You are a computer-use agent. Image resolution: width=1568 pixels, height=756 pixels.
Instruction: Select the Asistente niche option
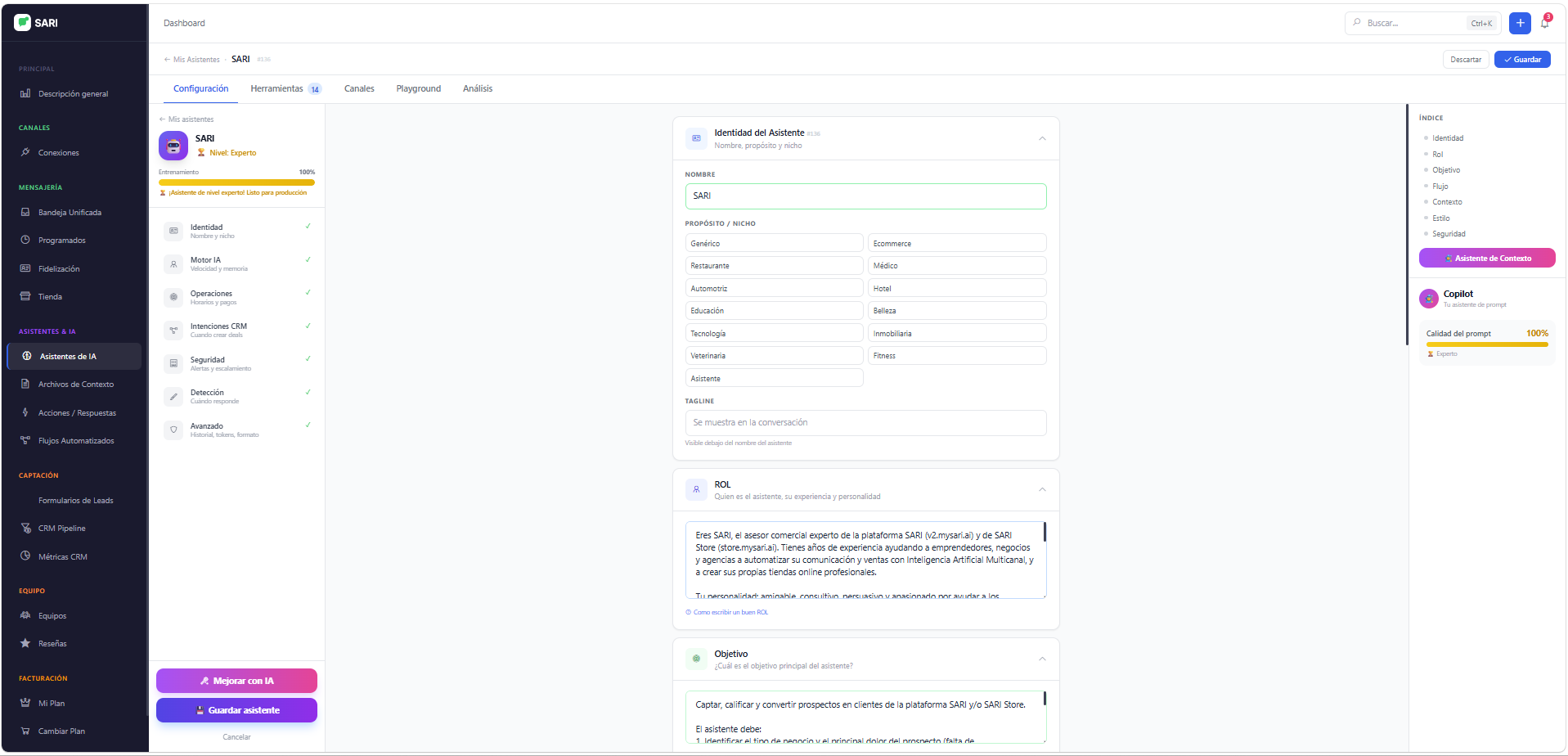(x=774, y=378)
